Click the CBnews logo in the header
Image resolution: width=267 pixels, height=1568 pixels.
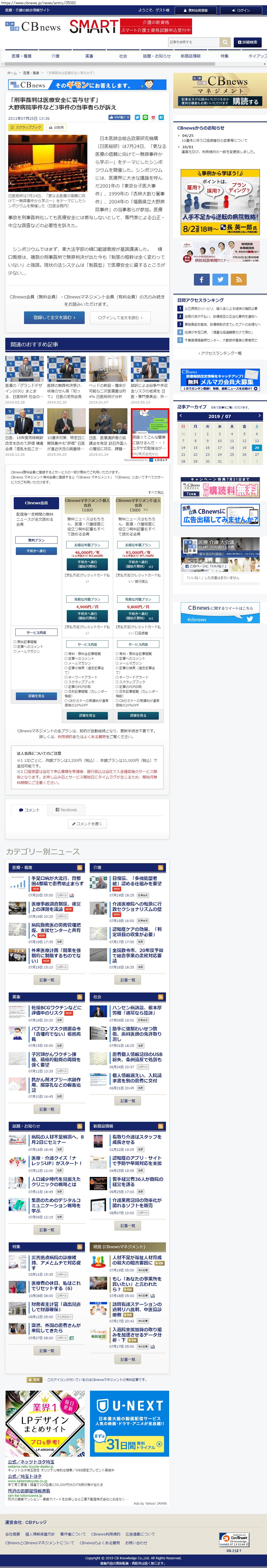point(33,27)
